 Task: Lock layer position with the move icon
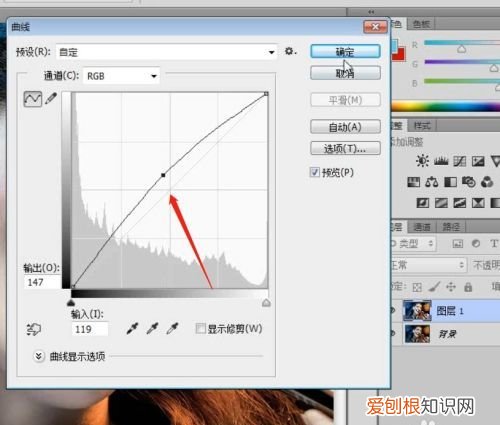coord(451,287)
